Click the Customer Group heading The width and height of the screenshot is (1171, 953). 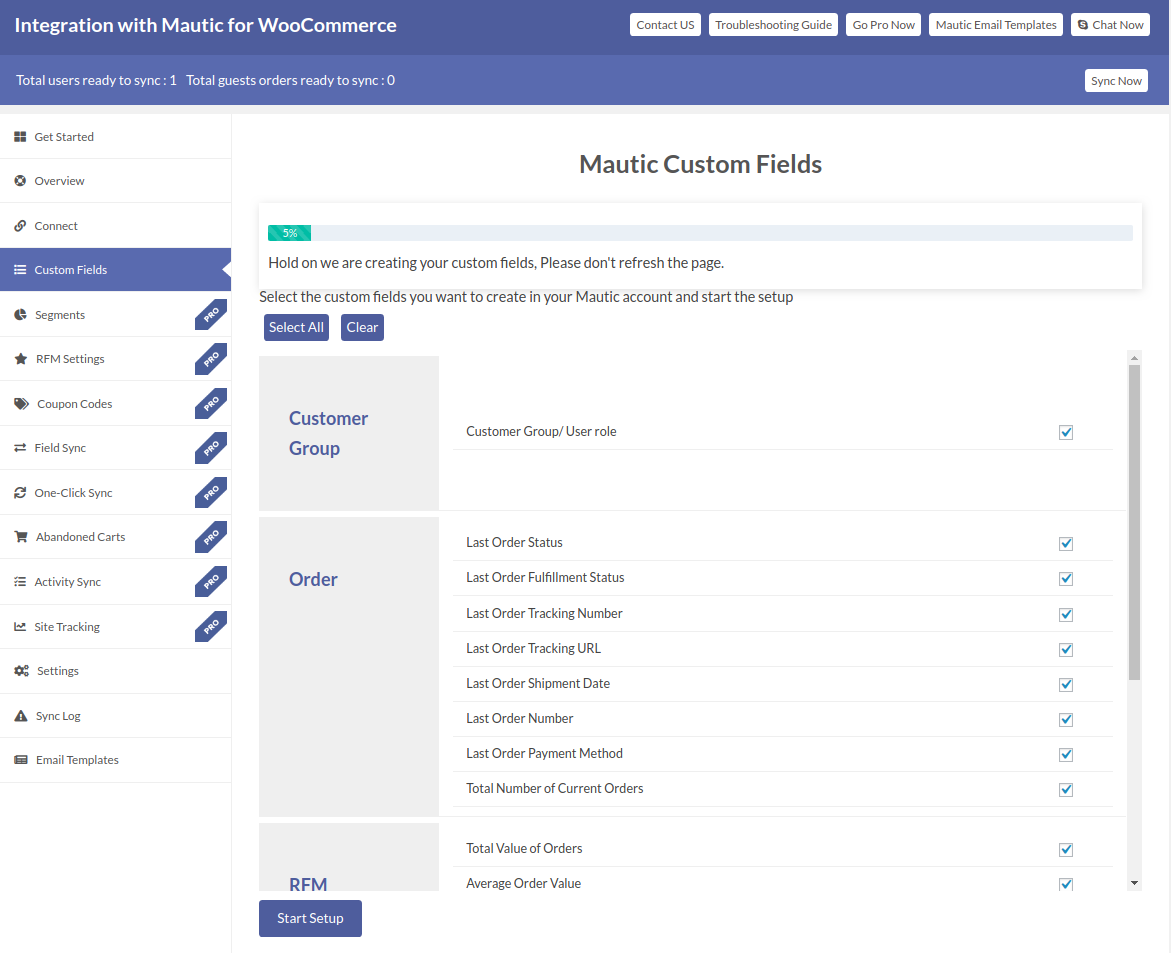coord(329,433)
